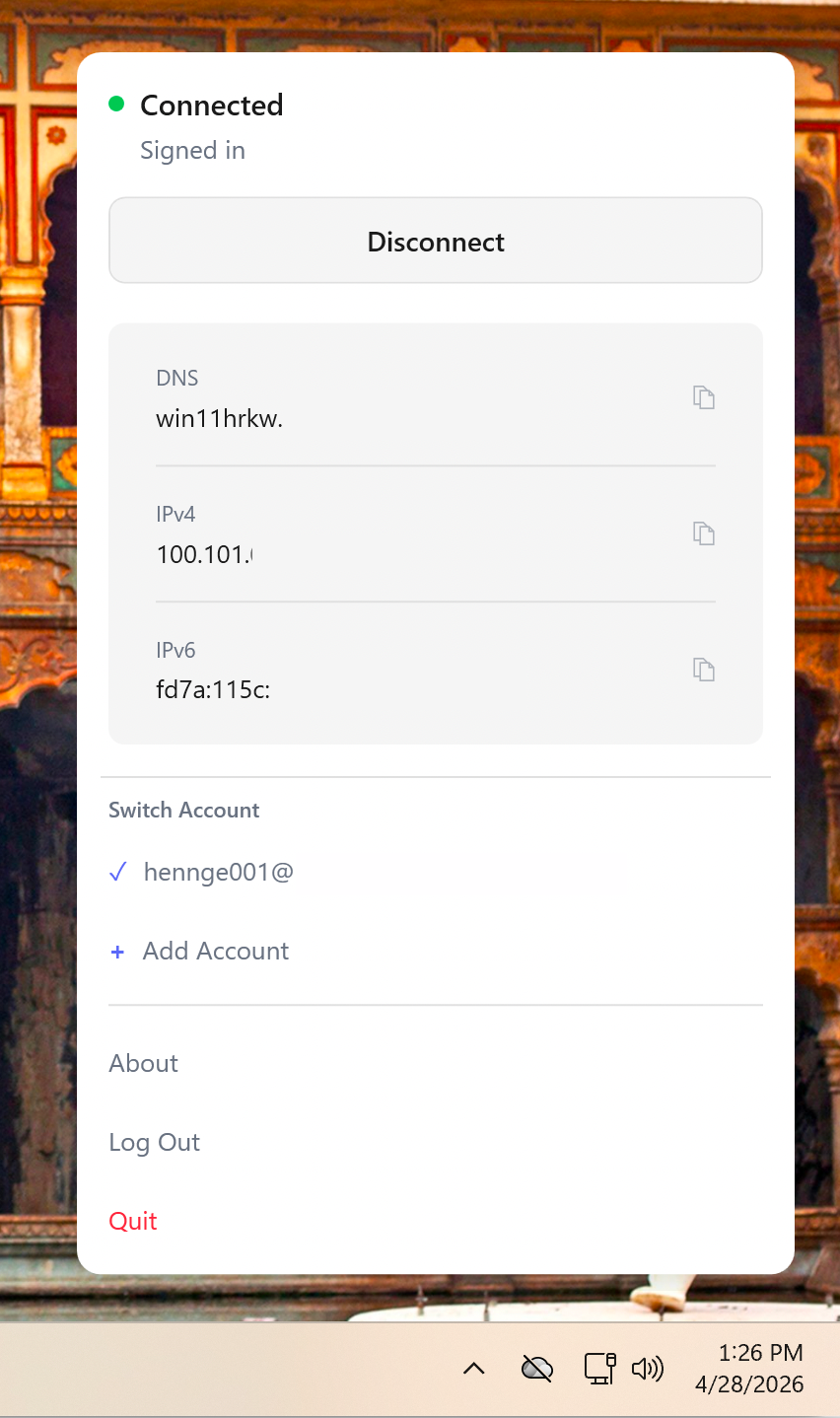Select the hennge001@ account entry
This screenshot has width=840, height=1418.
click(x=367, y=873)
